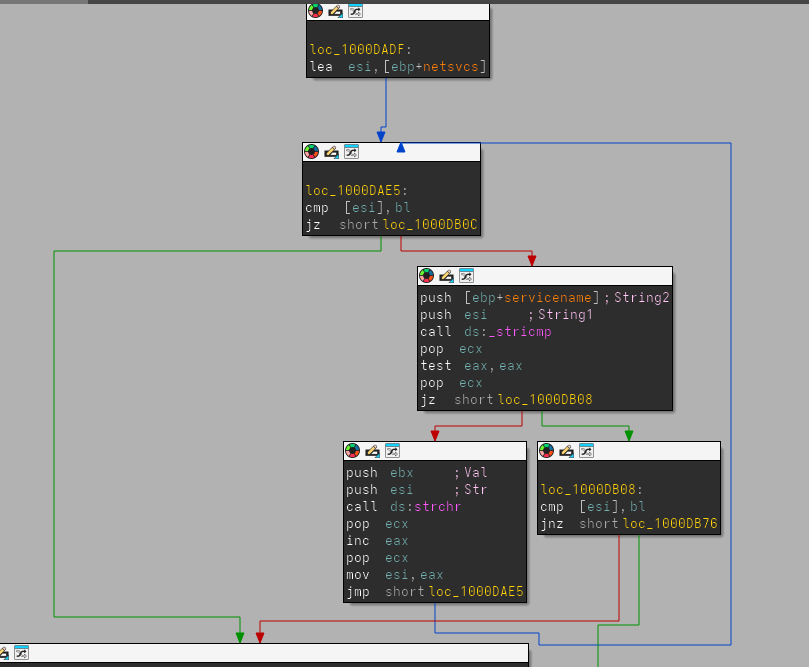Click the color icon on the strchr call block

click(x=353, y=451)
